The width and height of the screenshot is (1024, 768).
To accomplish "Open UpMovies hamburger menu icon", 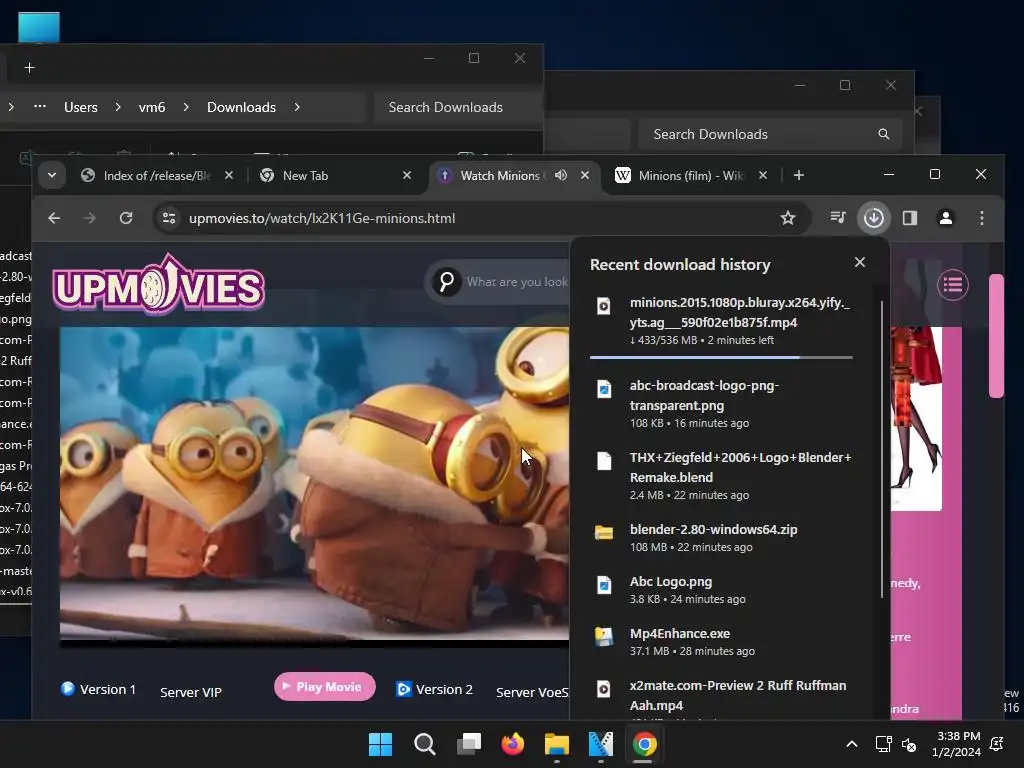I will coord(953,285).
